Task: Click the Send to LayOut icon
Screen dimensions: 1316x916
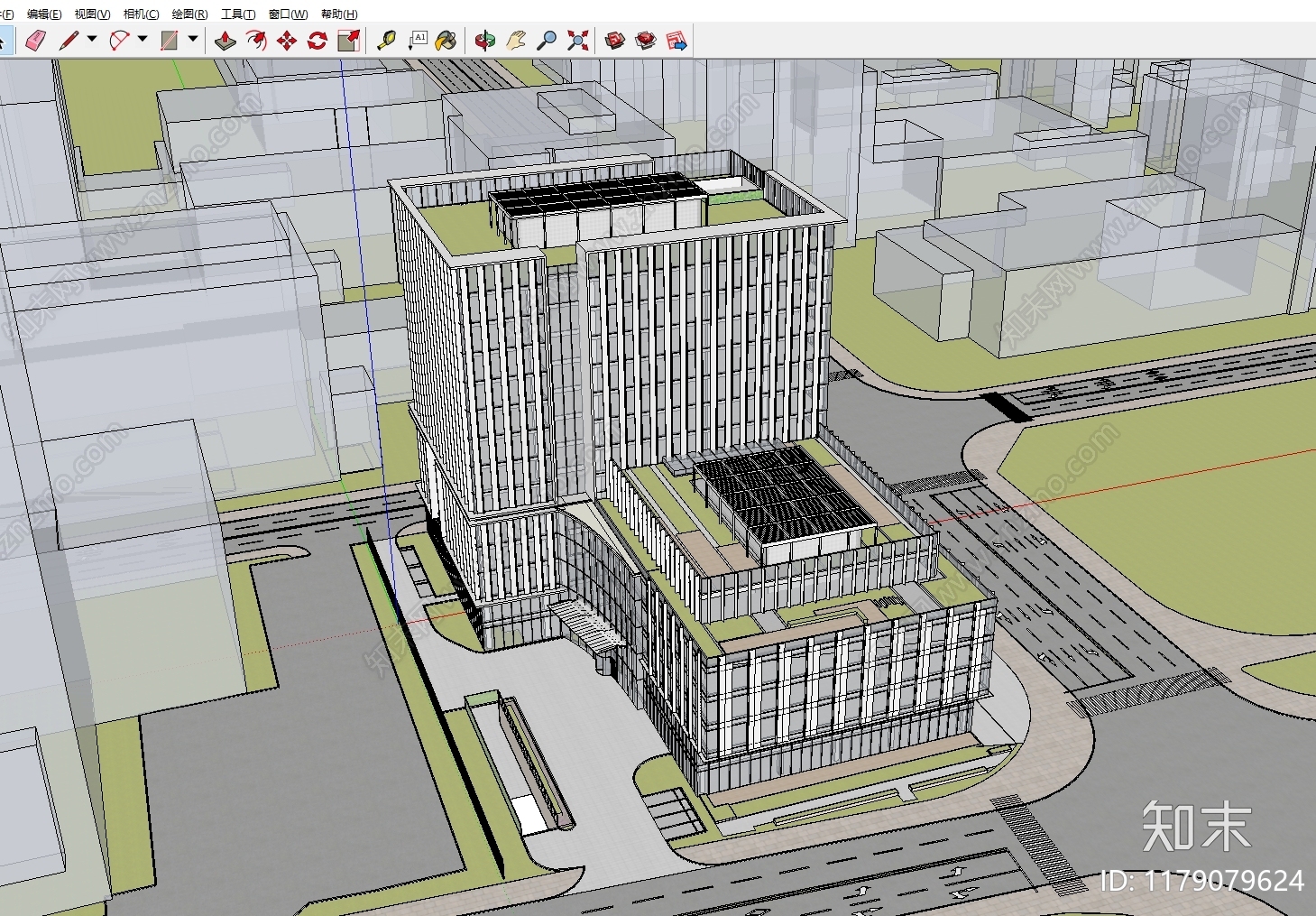Action: point(676,41)
